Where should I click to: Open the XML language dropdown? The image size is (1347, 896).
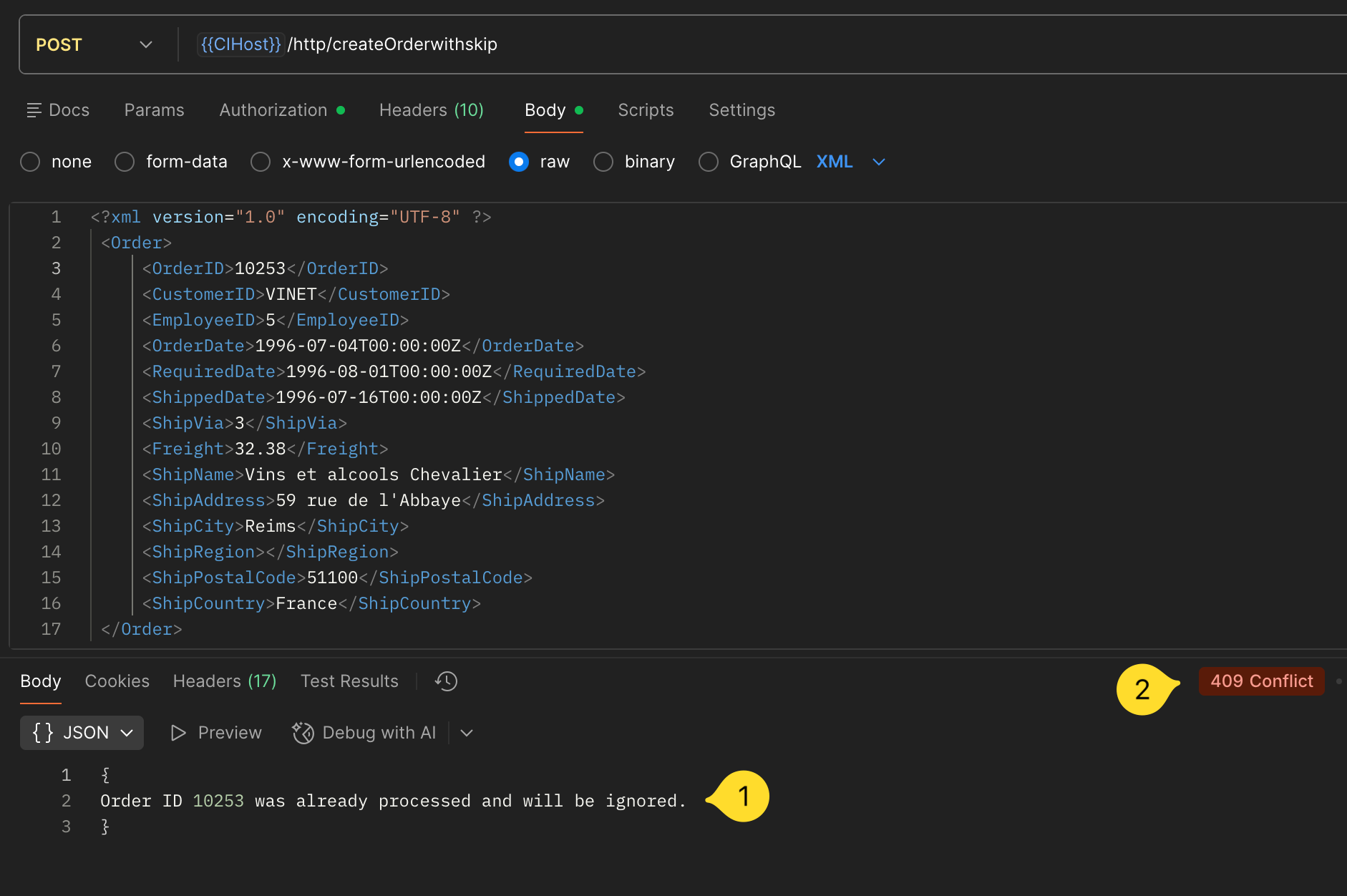[878, 162]
